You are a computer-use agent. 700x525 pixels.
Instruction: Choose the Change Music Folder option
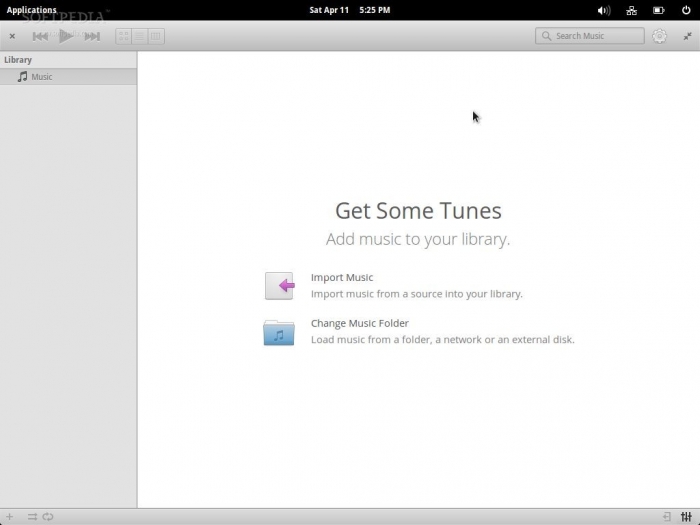(359, 323)
